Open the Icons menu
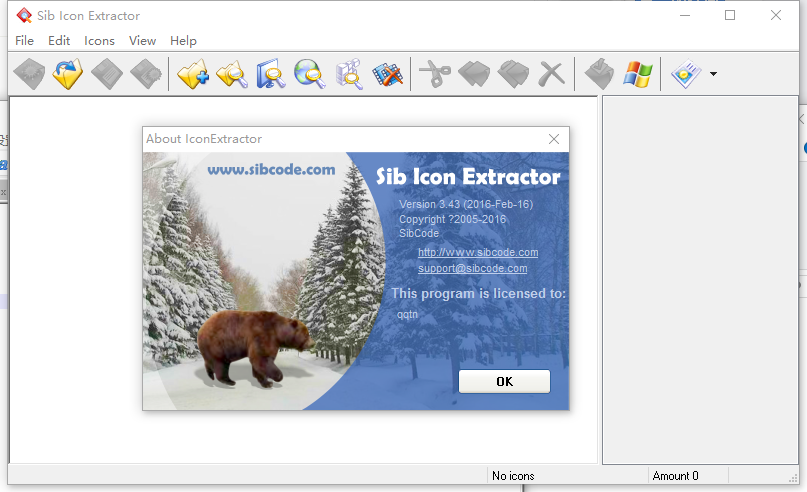 click(99, 41)
